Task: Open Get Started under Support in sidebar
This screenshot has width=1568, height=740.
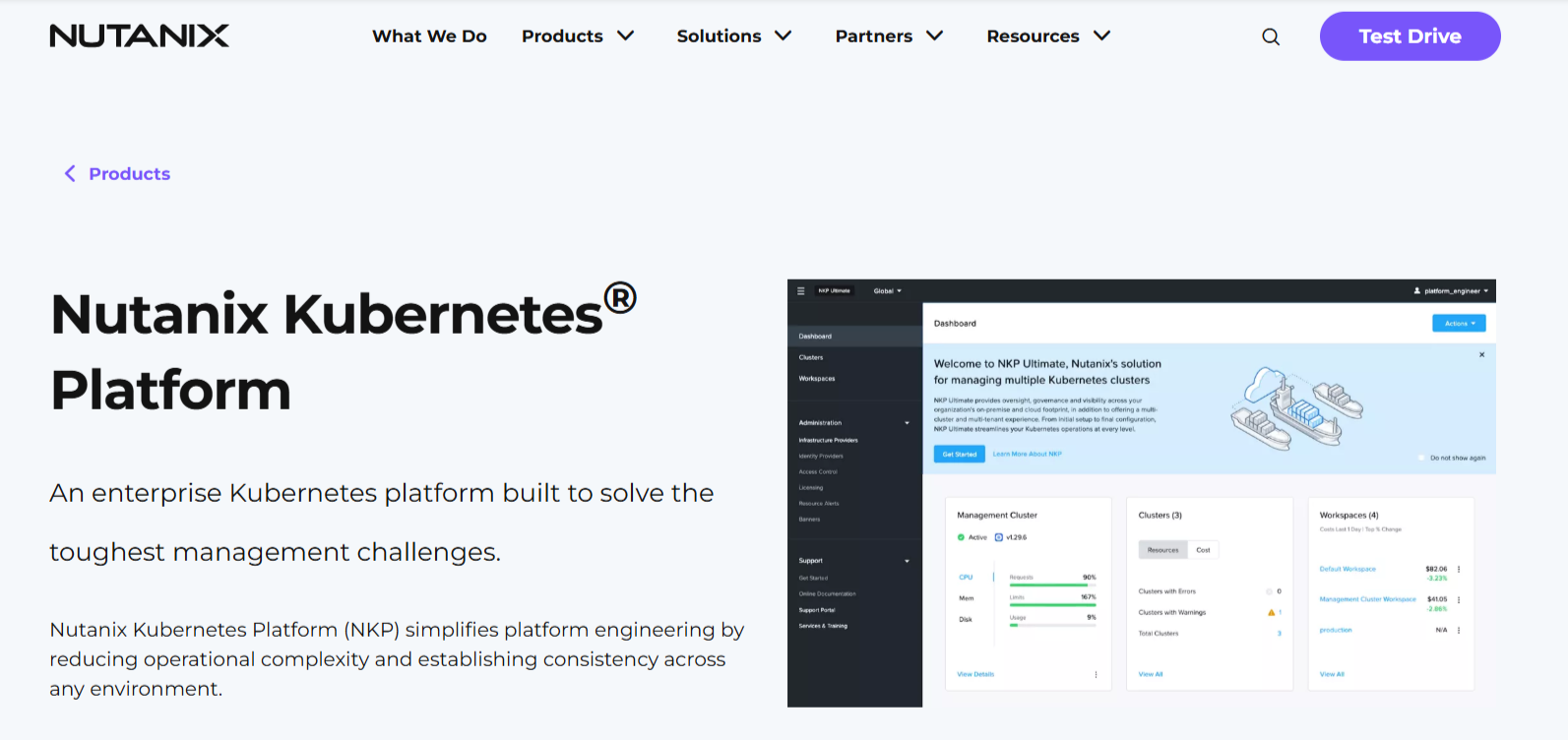Action: coord(813,579)
